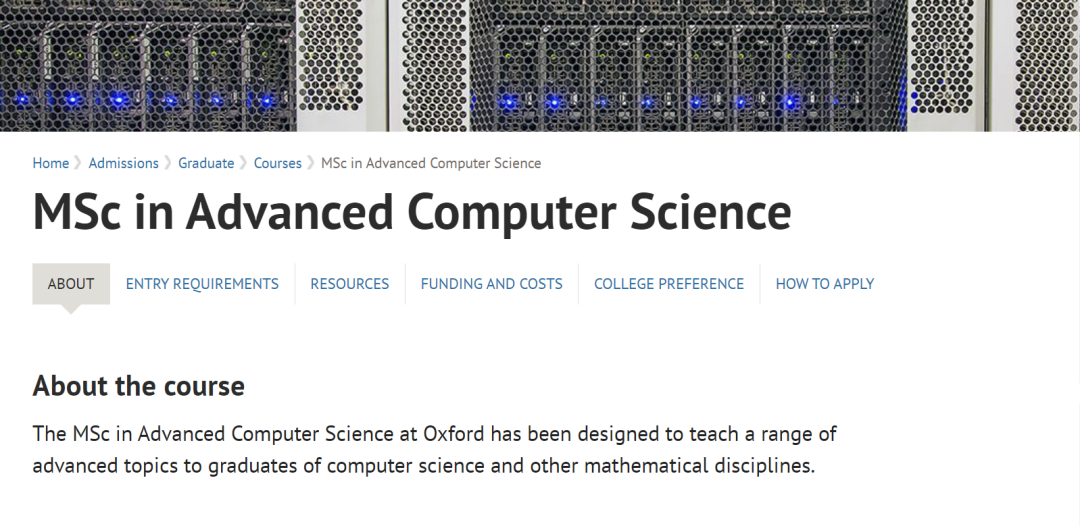Click the large MSc in Advanced Computer Science title
The height and width of the screenshot is (526, 1080).
412,212
